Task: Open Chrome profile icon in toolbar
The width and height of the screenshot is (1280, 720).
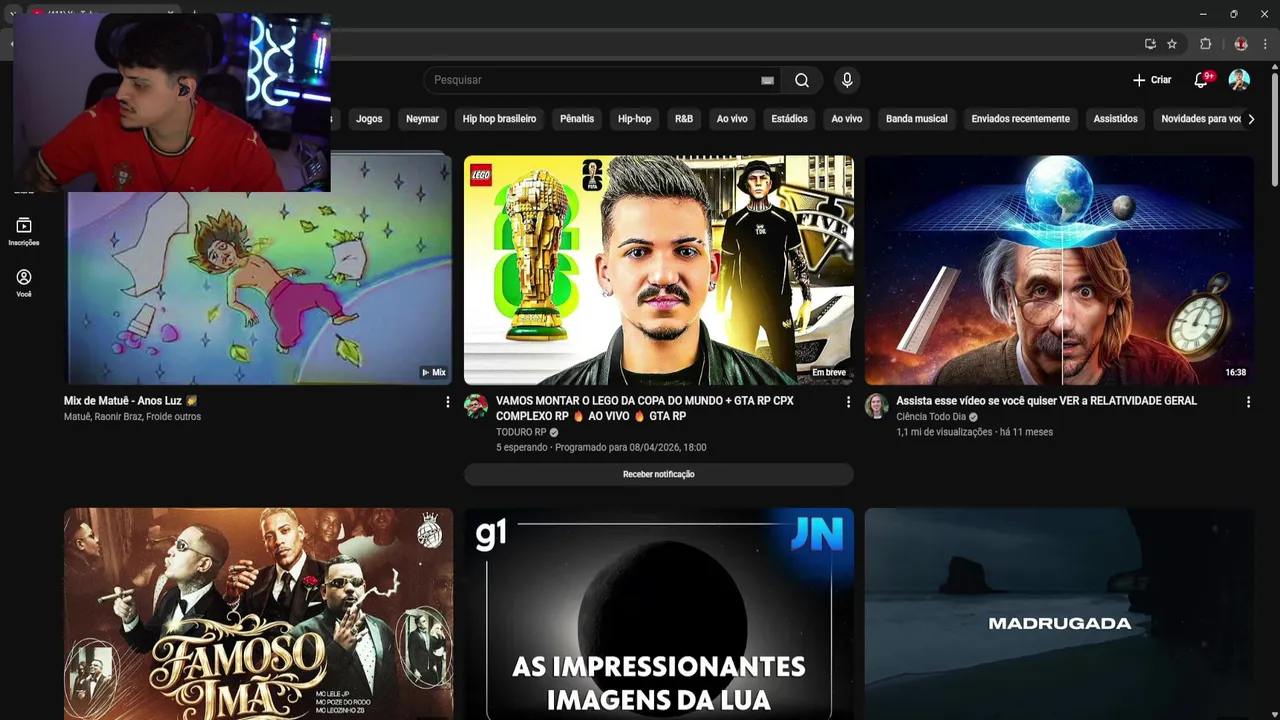Action: (x=1241, y=44)
